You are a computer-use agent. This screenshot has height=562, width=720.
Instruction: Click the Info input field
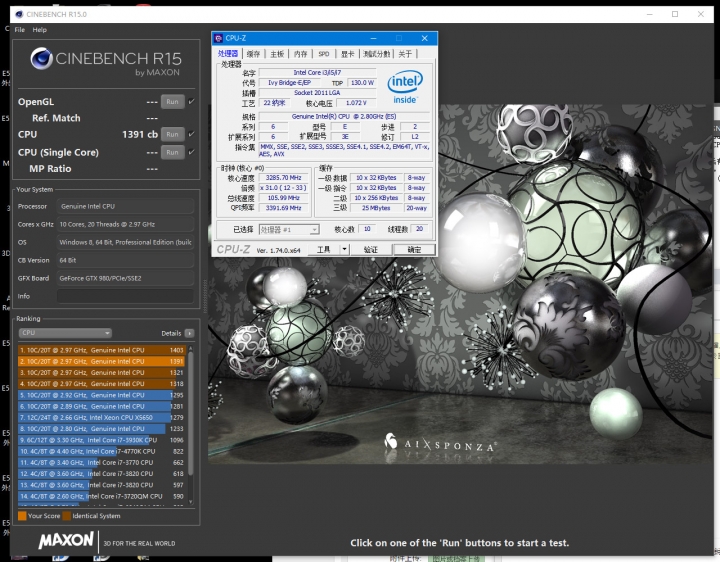(x=125, y=296)
